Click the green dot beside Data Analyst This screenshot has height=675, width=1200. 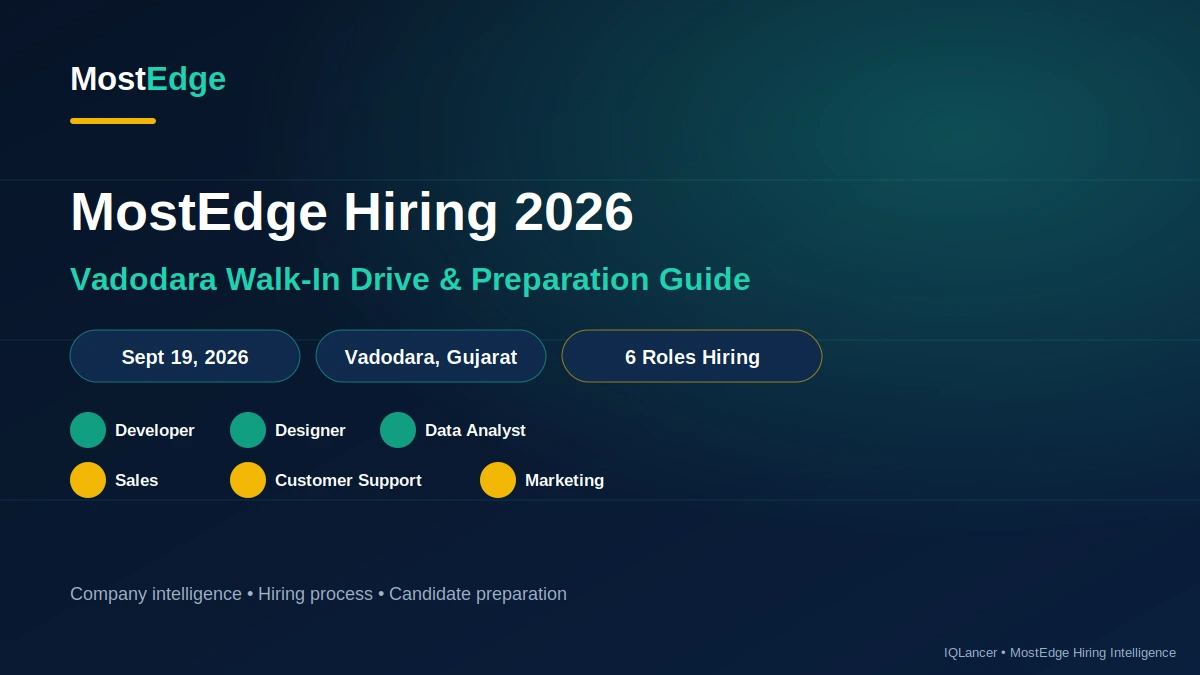(x=398, y=430)
